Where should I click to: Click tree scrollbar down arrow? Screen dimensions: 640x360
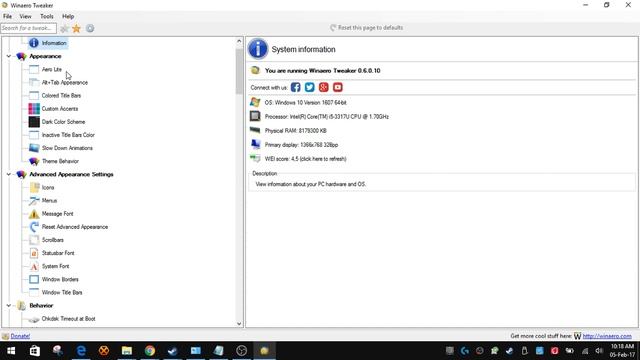239,324
